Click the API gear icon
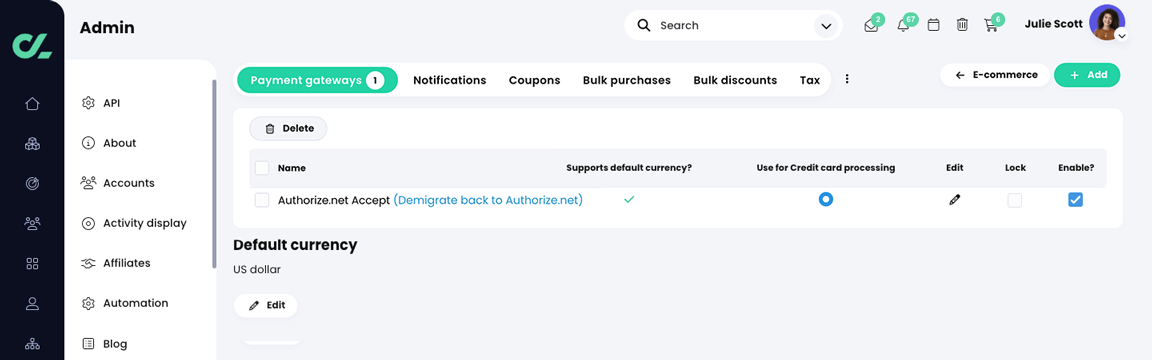Image resolution: width=1152 pixels, height=360 pixels. [x=88, y=103]
